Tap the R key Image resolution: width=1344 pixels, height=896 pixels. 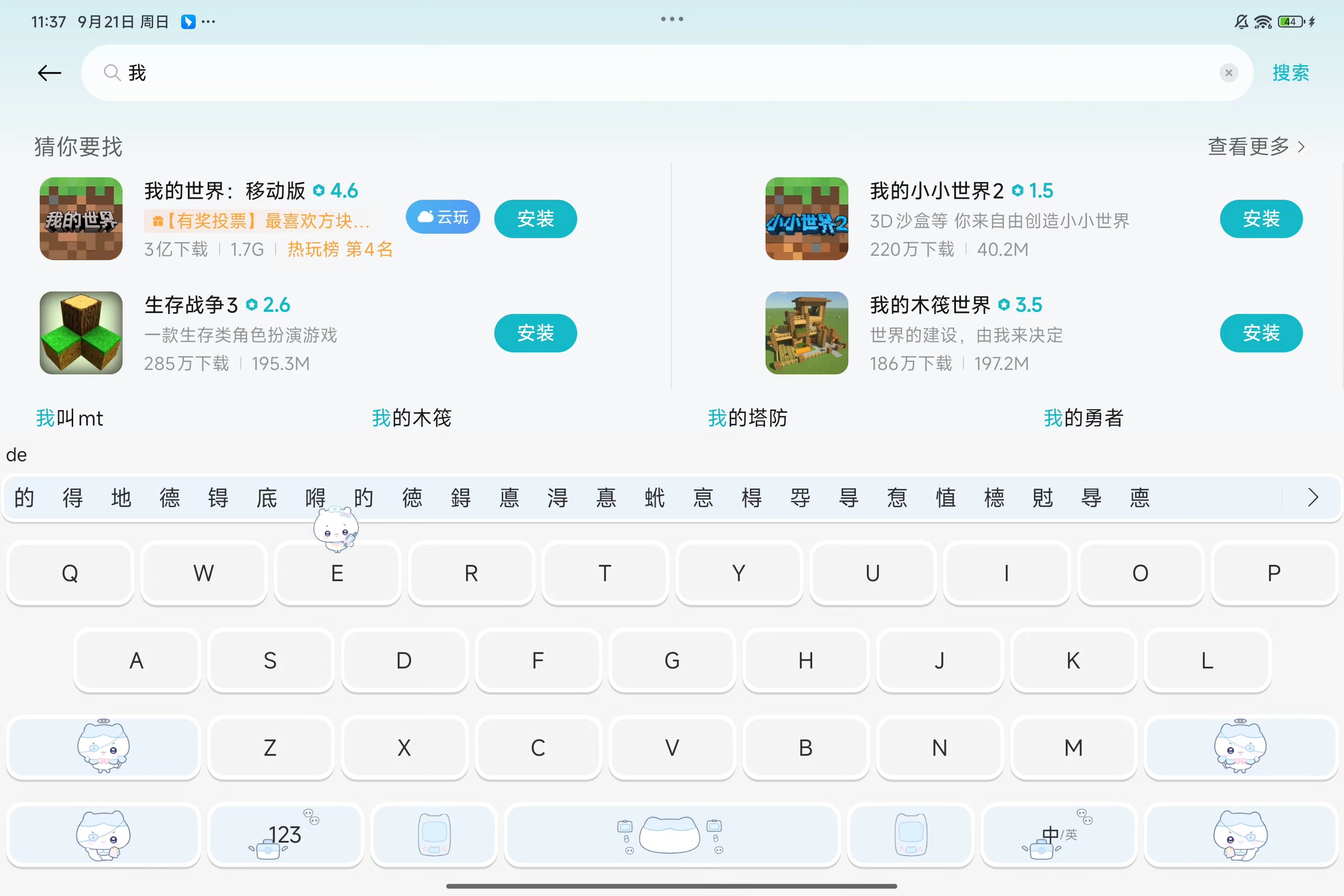[x=471, y=573]
